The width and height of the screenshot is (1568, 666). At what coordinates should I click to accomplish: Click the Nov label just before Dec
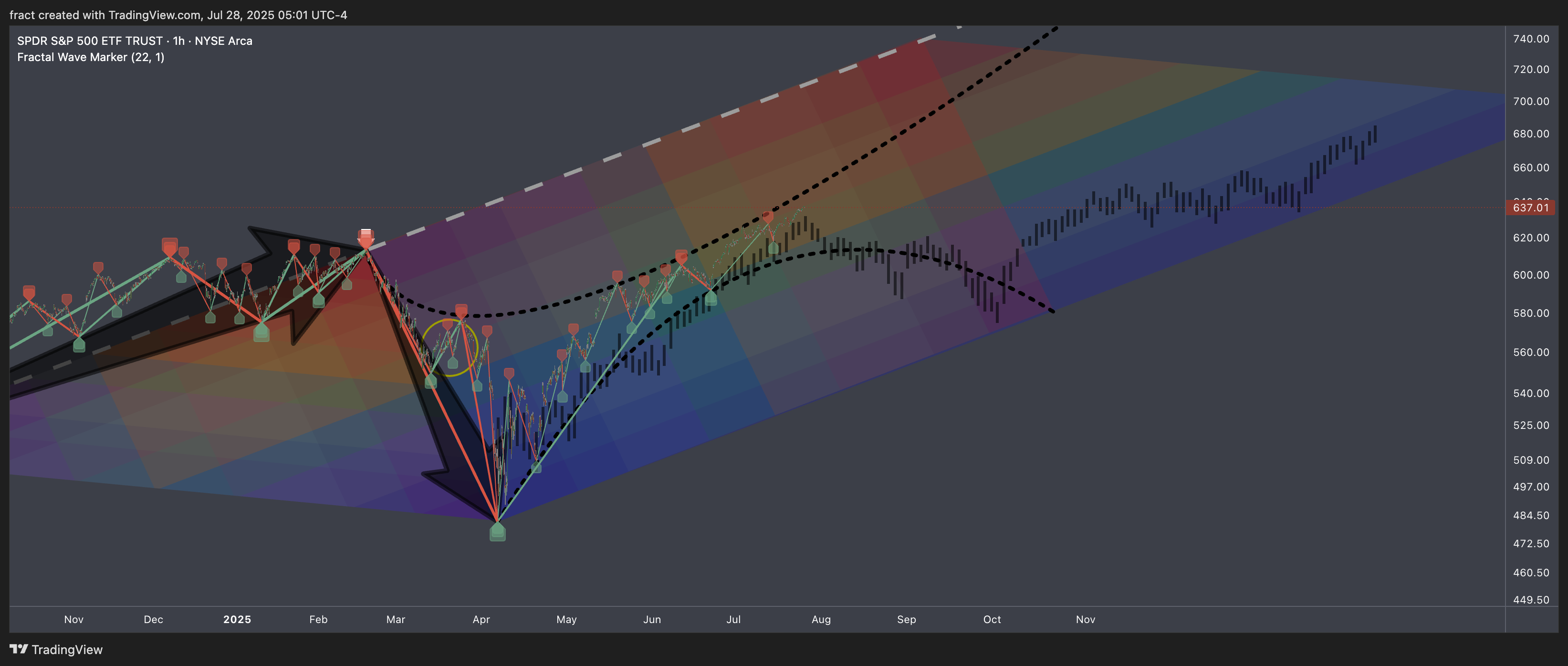coord(73,619)
